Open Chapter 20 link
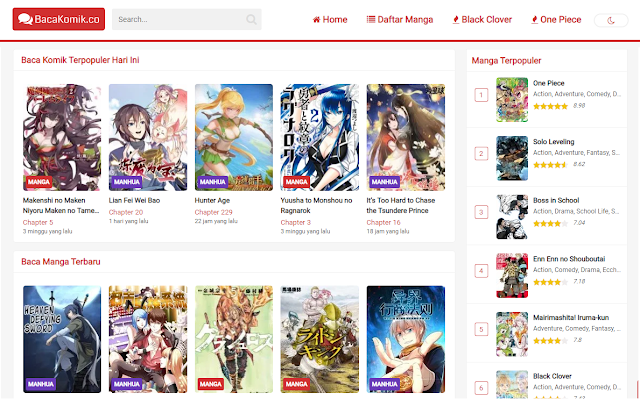The image size is (640, 399). (x=126, y=212)
